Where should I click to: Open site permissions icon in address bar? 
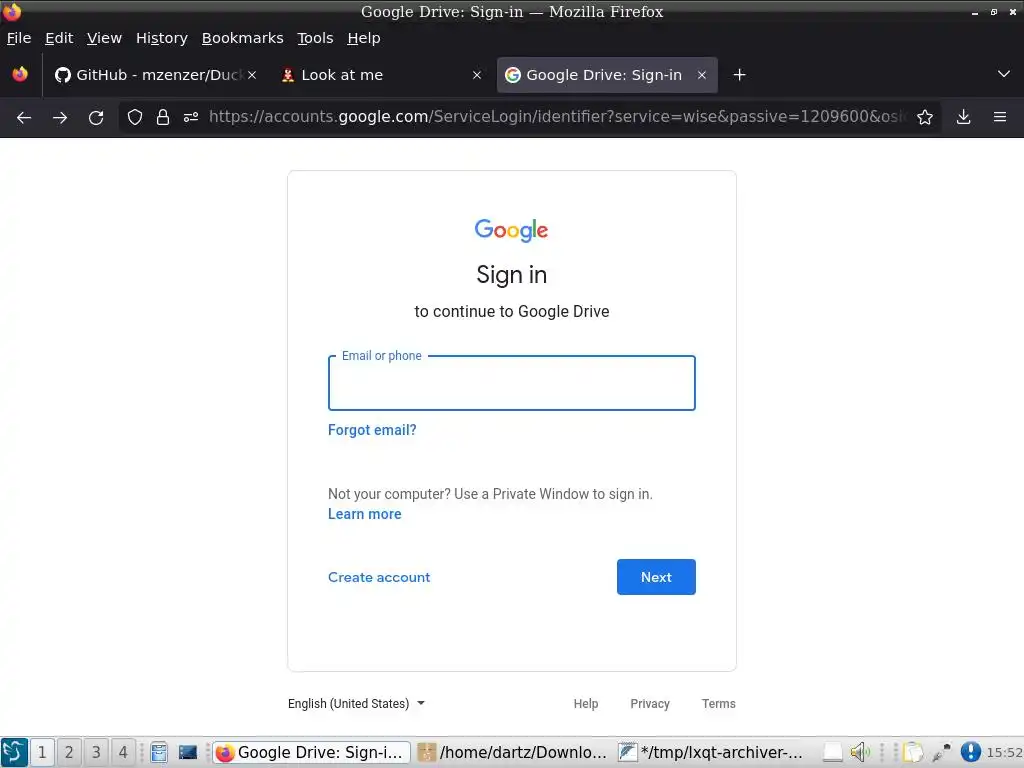pyautogui.click(x=191, y=118)
